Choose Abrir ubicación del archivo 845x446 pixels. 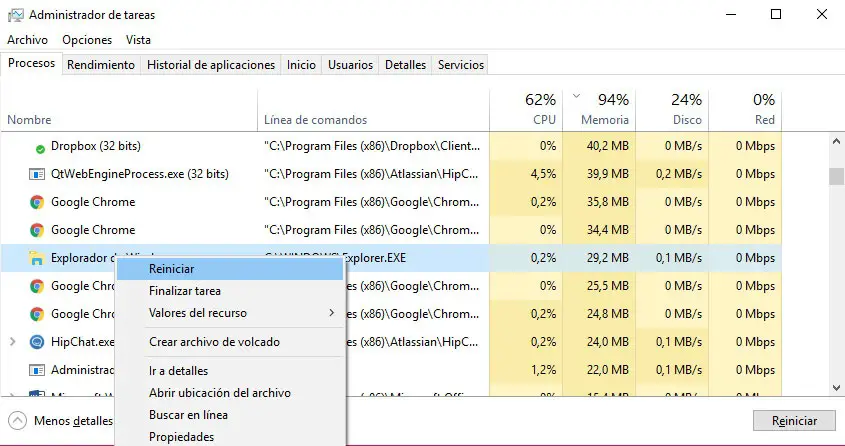(x=230, y=393)
